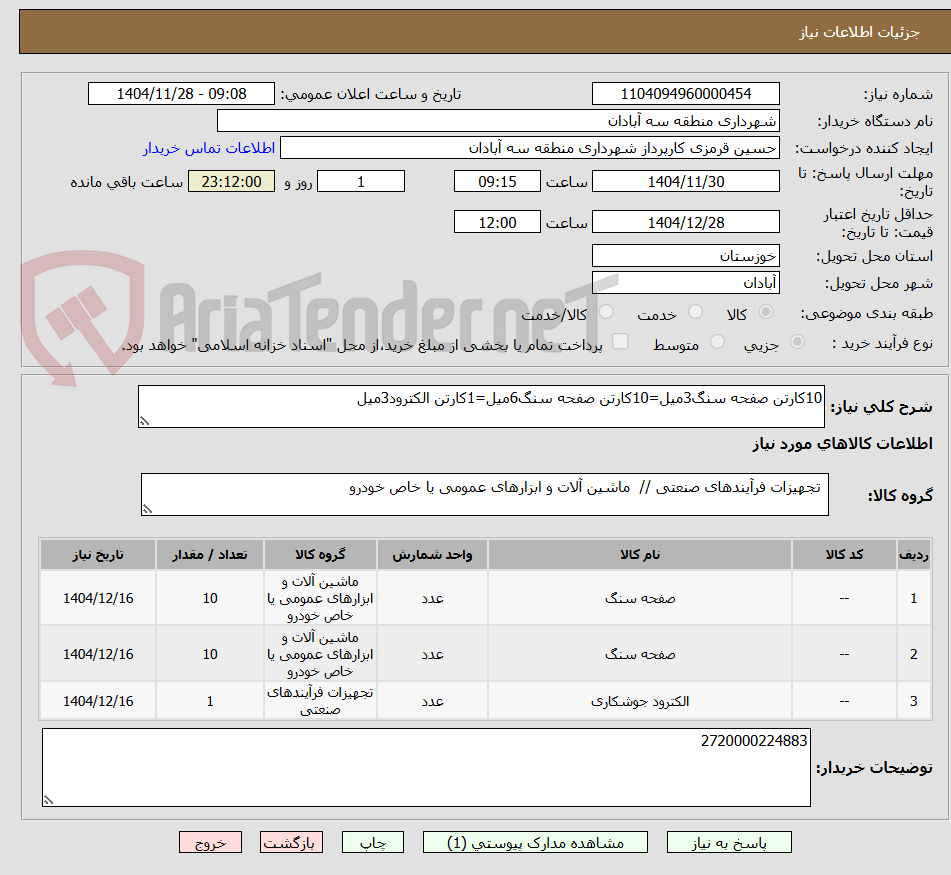Click the کد کالا column header
The width and height of the screenshot is (951, 875).
point(844,554)
